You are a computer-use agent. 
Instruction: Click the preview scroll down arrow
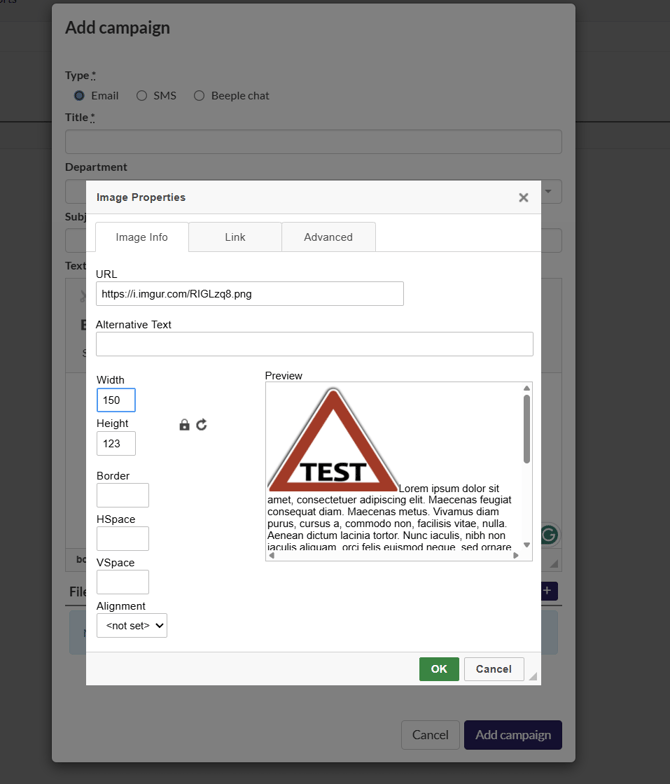(526, 545)
